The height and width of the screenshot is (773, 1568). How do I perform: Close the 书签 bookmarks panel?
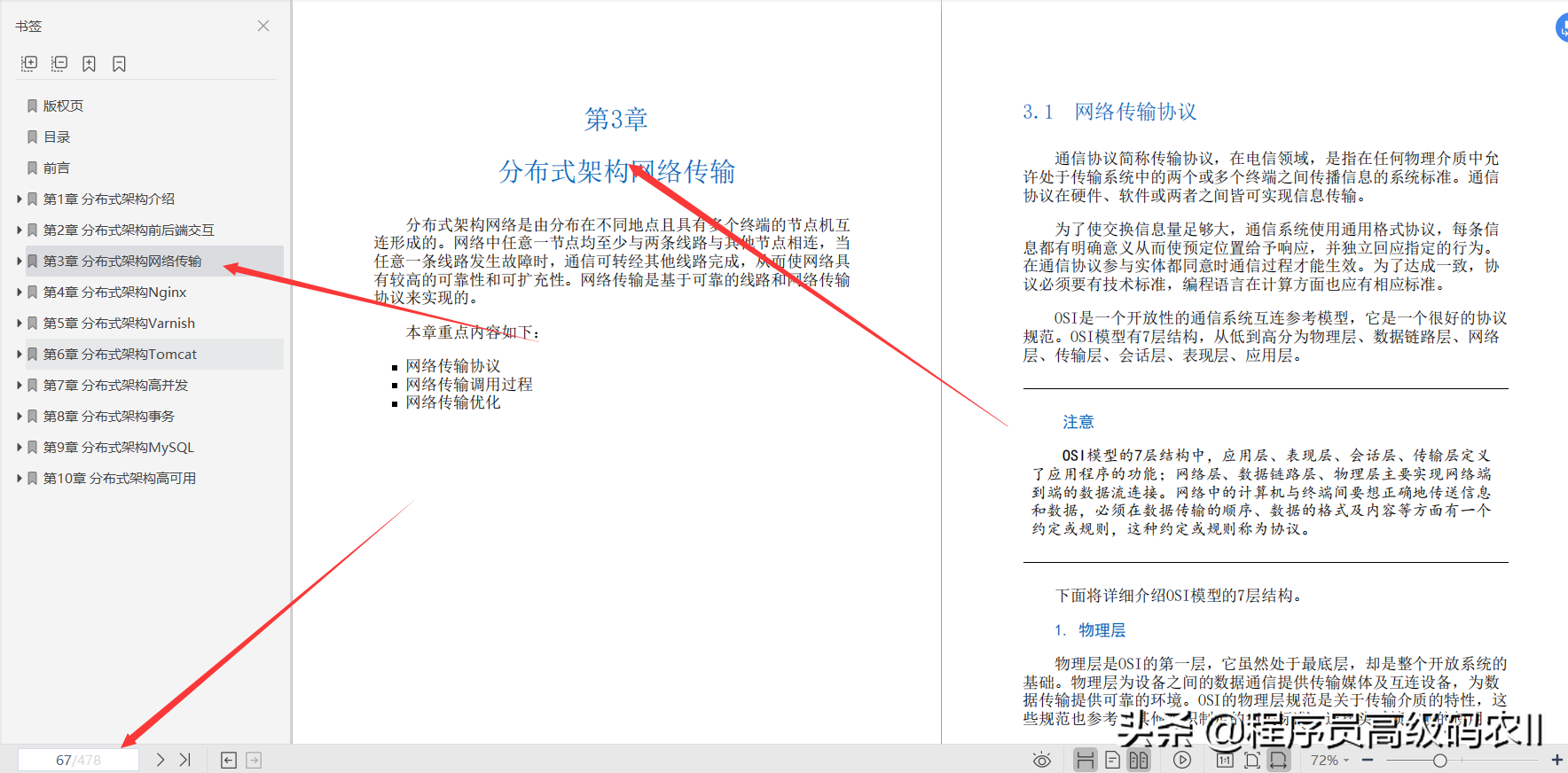click(263, 26)
